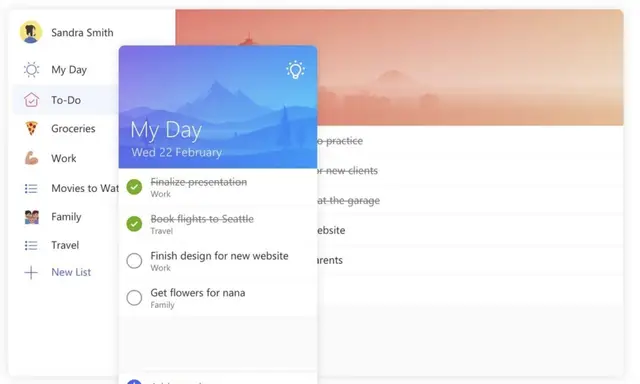Select the Family faces icon

31,217
